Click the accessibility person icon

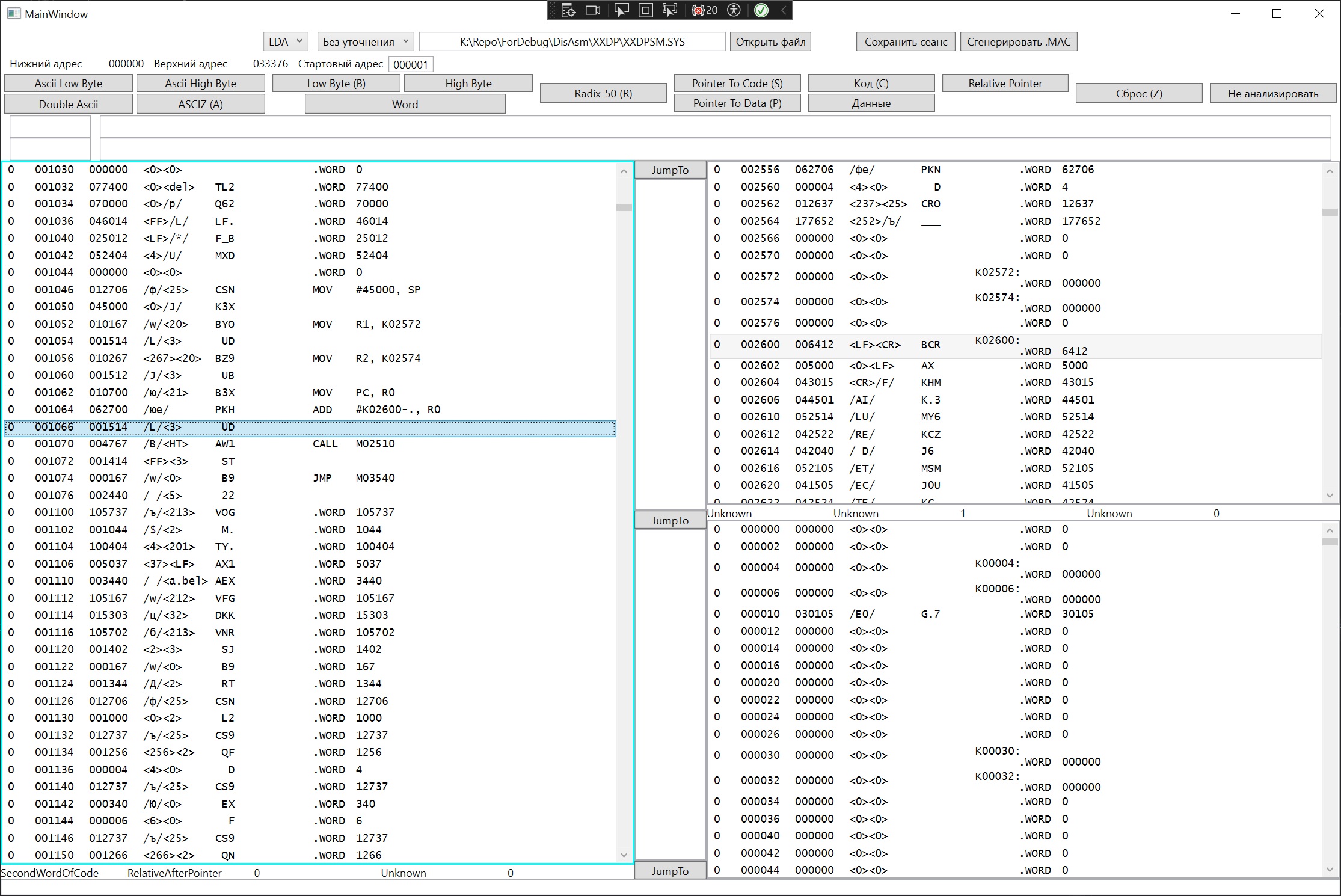734,10
